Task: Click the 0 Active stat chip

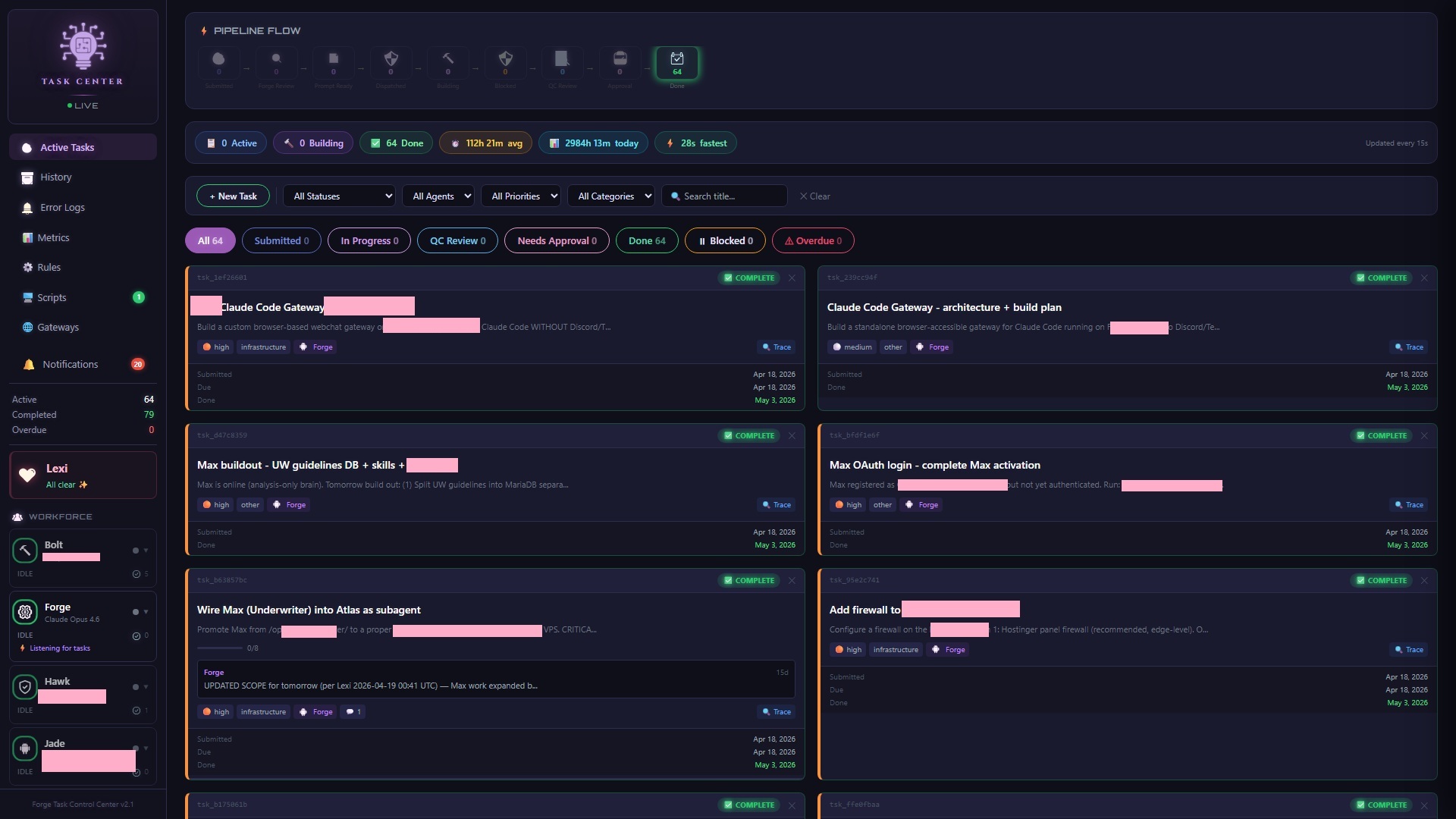Action: pyautogui.click(x=231, y=143)
